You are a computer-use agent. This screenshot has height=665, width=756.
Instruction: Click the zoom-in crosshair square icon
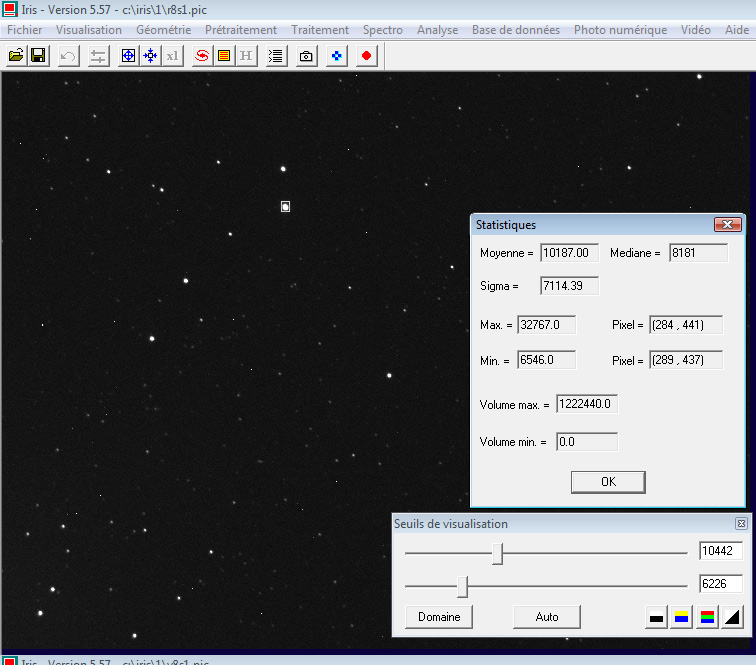pyautogui.click(x=128, y=56)
